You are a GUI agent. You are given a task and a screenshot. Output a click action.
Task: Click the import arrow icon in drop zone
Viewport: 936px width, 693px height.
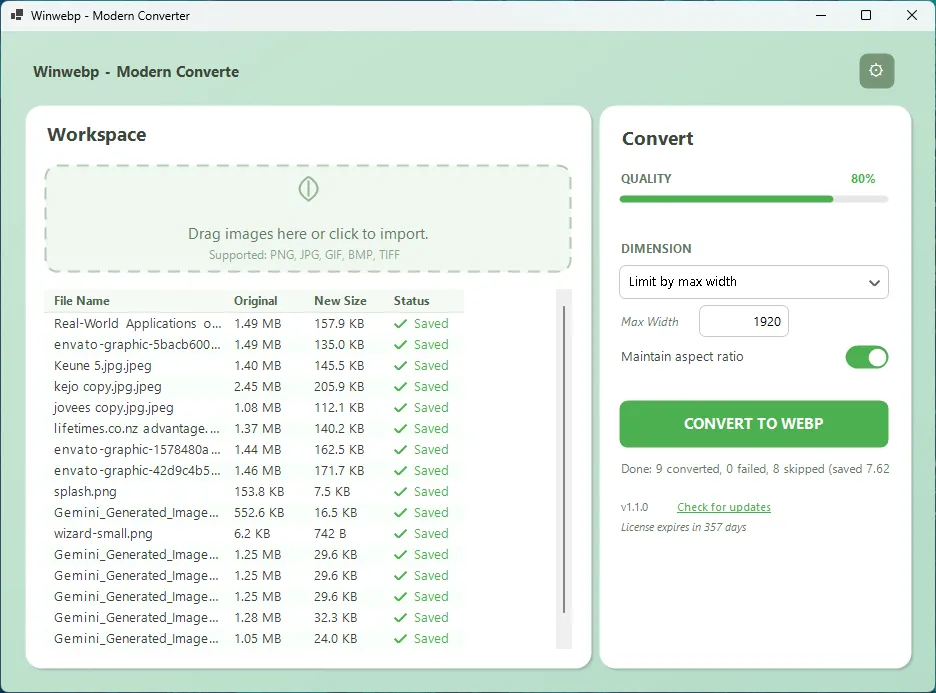308,188
